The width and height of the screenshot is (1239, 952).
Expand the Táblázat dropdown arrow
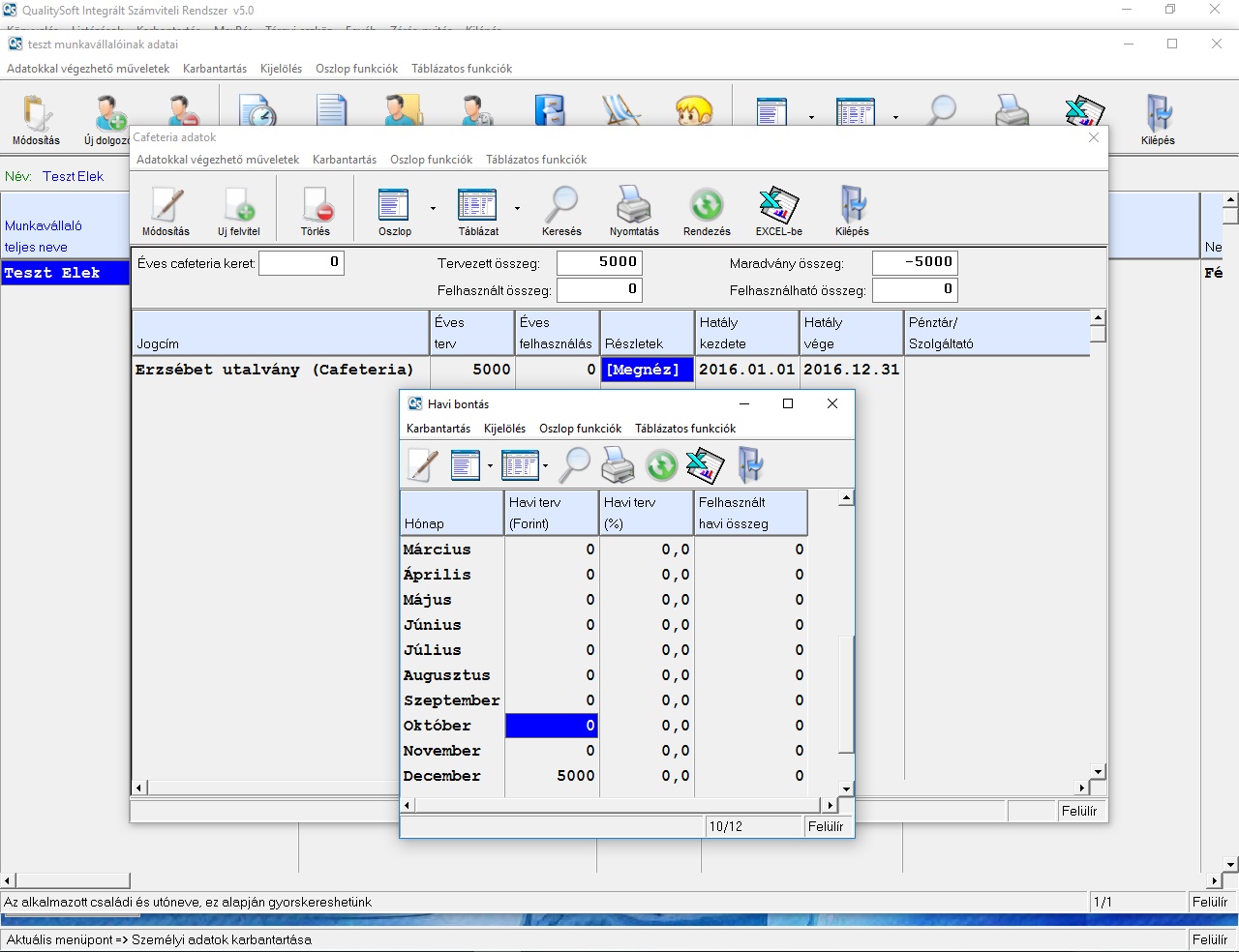tap(517, 208)
